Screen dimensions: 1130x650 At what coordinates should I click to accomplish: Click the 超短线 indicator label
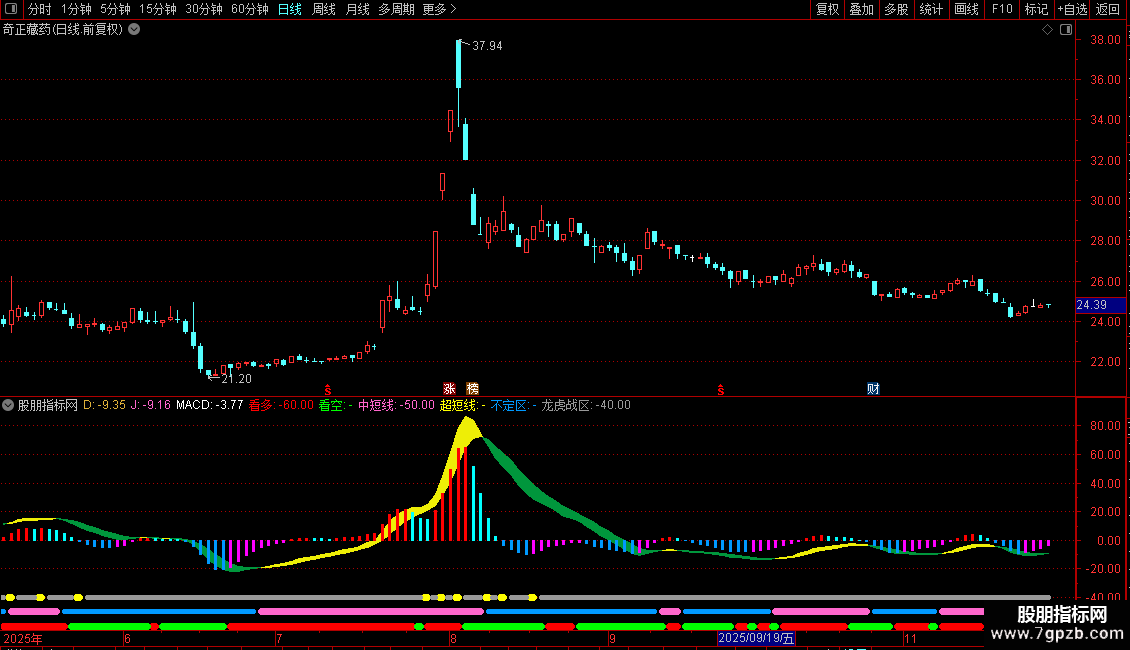[x=459, y=406]
